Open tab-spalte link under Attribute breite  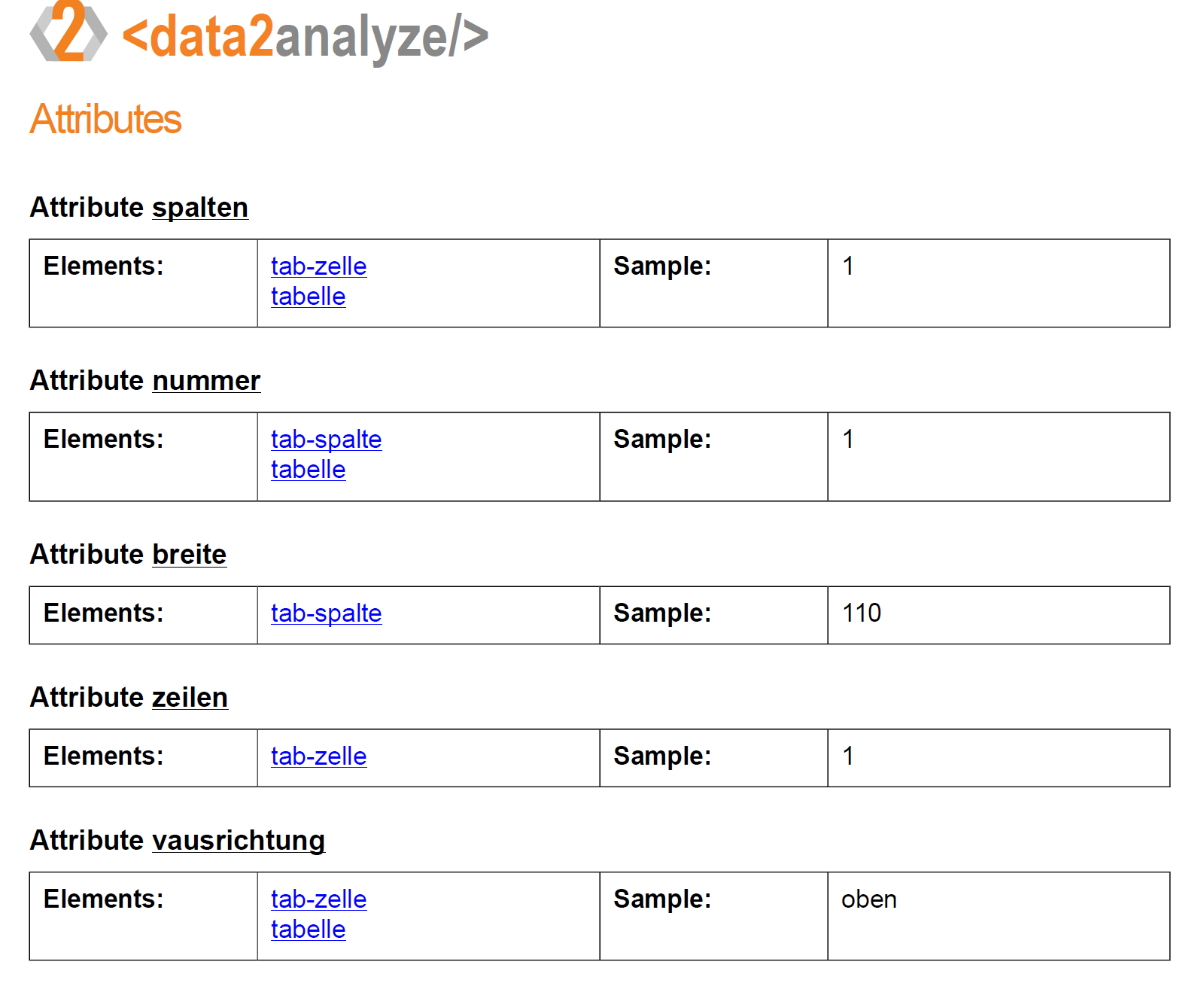326,613
